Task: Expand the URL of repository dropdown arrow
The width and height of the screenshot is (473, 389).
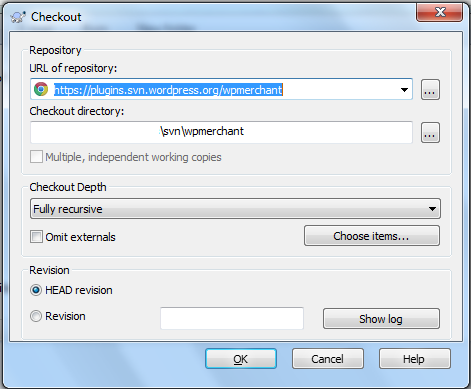Action: 404,90
